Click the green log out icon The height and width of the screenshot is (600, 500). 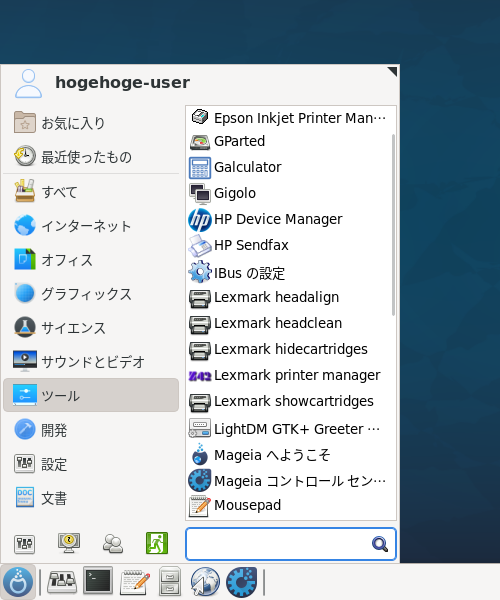click(157, 543)
